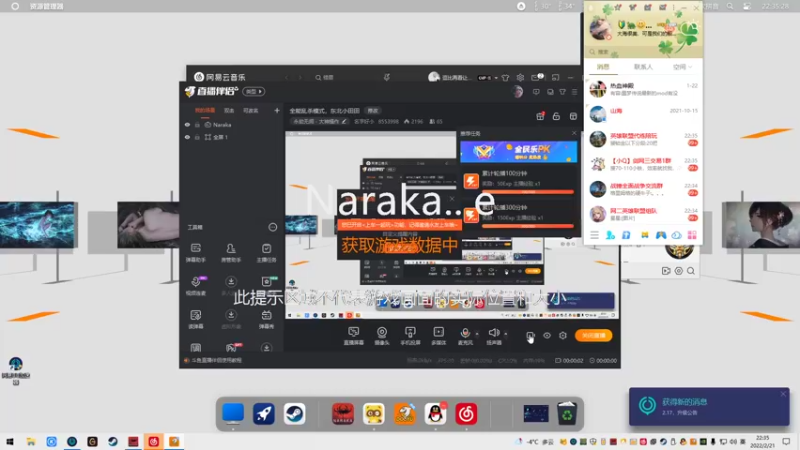Open the Naraka game icon in dock
Image resolution: width=800 pixels, height=450 pixels.
point(342,414)
